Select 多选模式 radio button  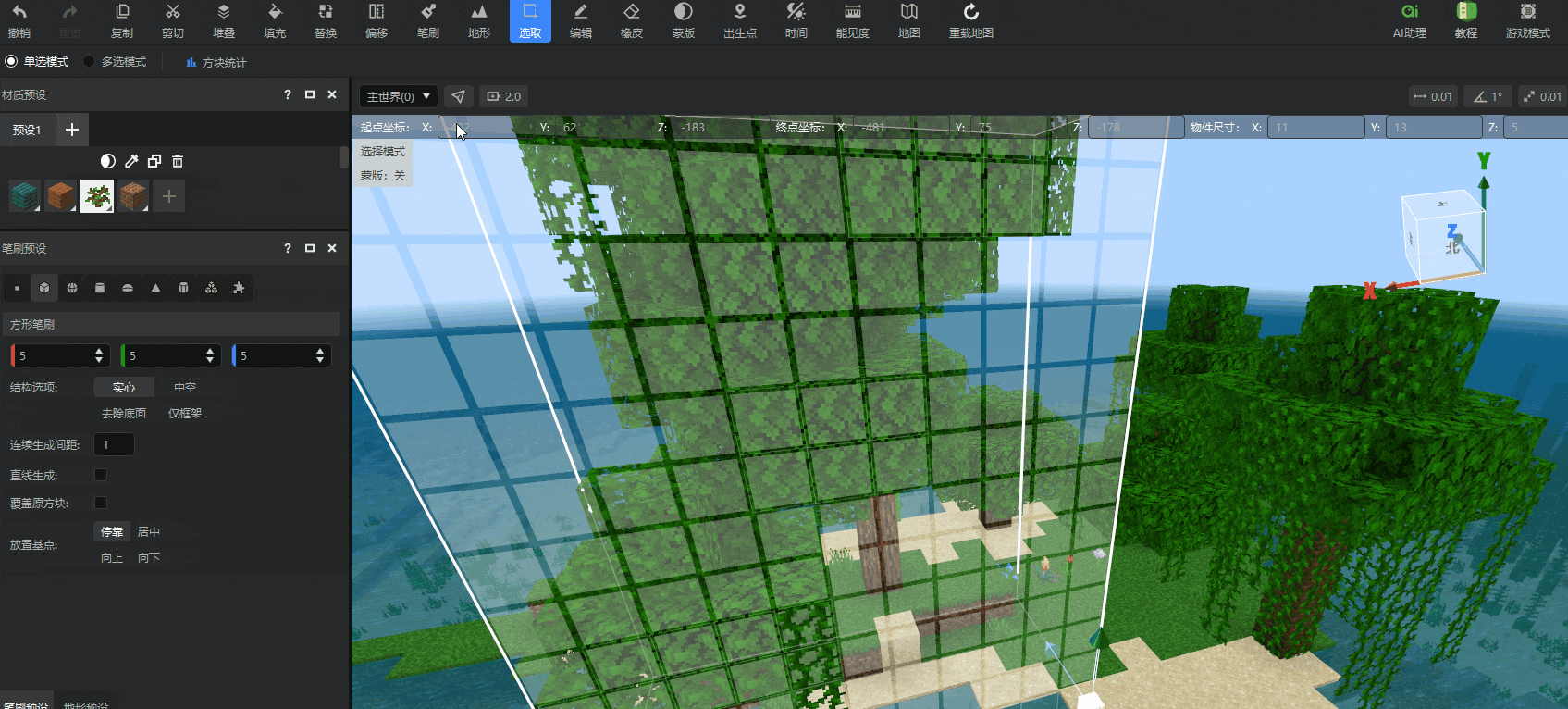point(89,61)
